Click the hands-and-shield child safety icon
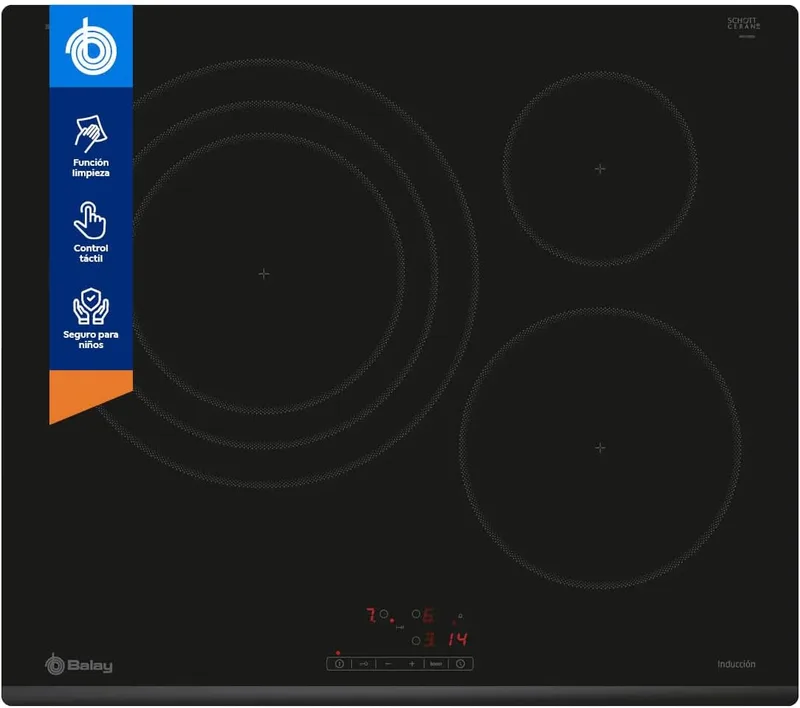The width and height of the screenshot is (800, 708). click(91, 306)
